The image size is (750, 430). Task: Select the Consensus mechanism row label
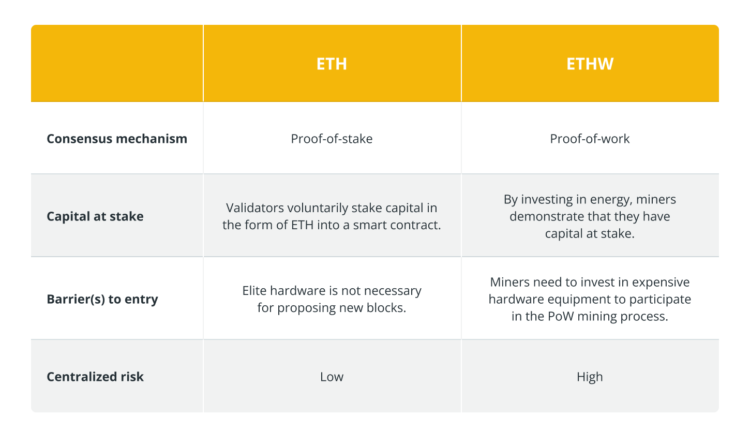(x=117, y=138)
